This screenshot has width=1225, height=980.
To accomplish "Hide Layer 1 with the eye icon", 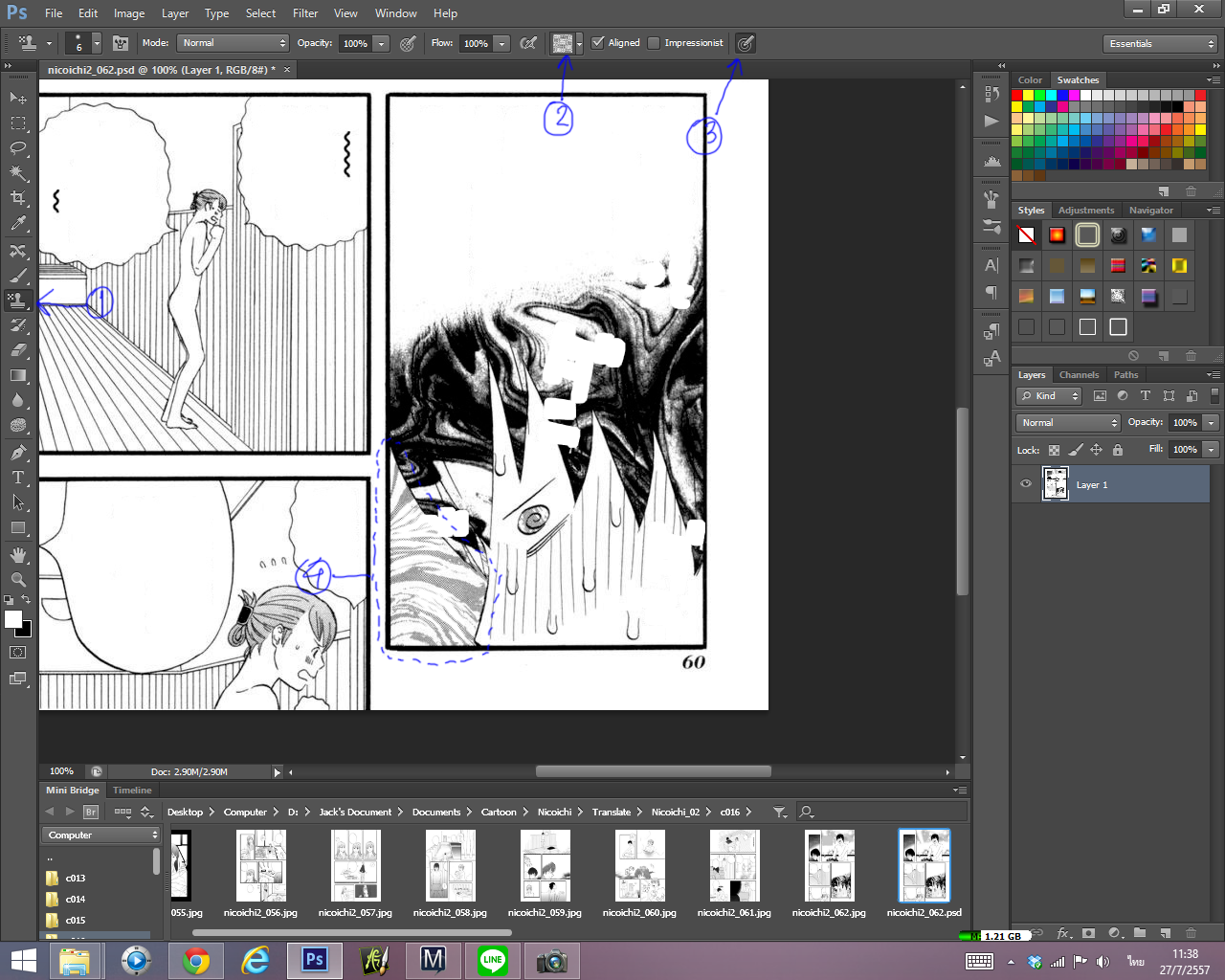I will [x=1026, y=484].
